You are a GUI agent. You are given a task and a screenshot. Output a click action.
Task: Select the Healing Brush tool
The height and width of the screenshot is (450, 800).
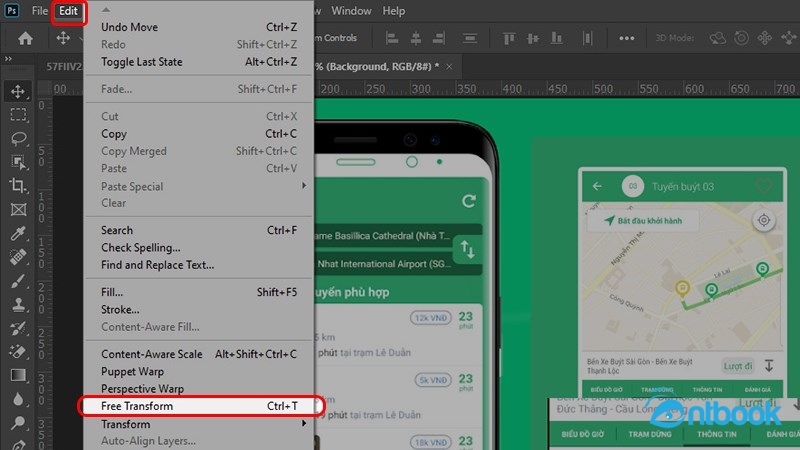click(18, 257)
